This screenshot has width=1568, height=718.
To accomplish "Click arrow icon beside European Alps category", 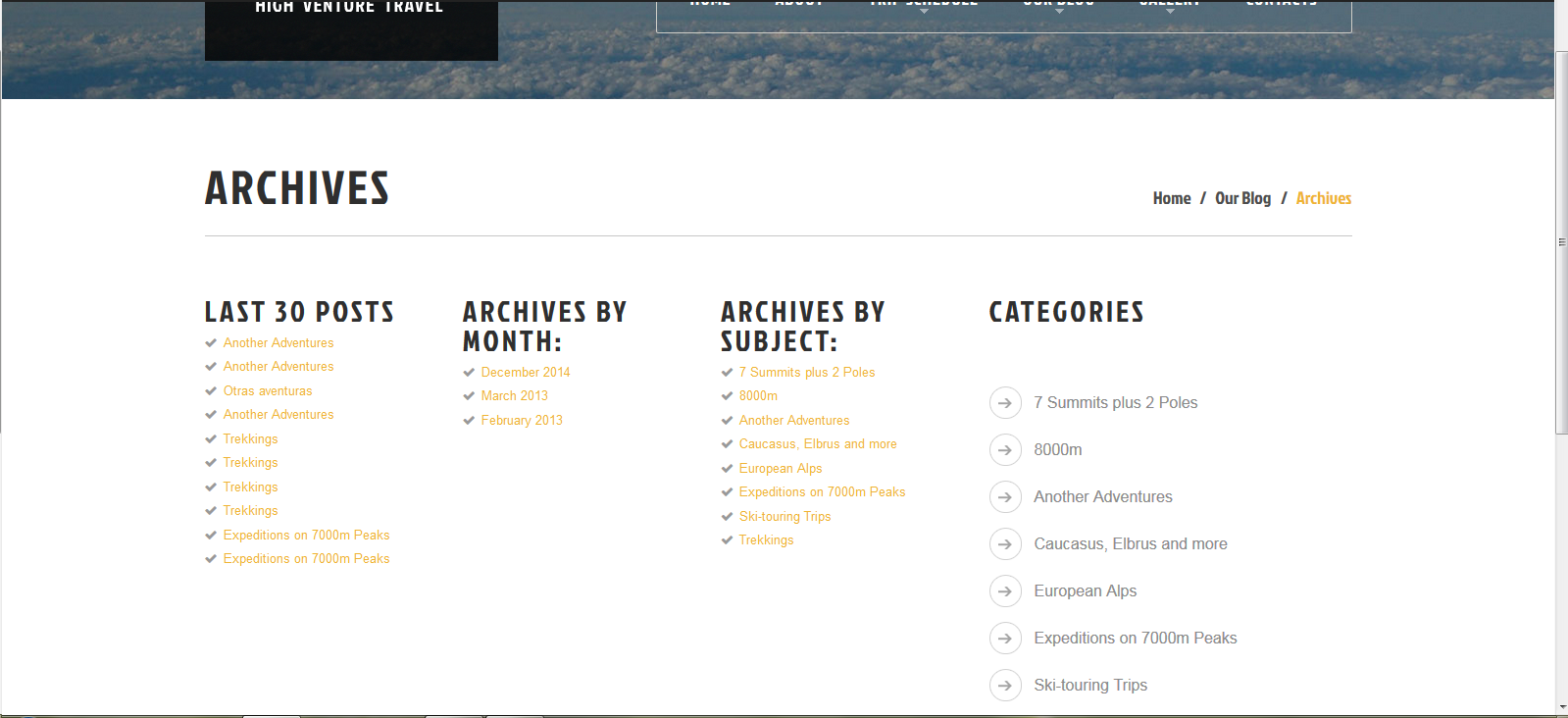I will coord(1005,591).
